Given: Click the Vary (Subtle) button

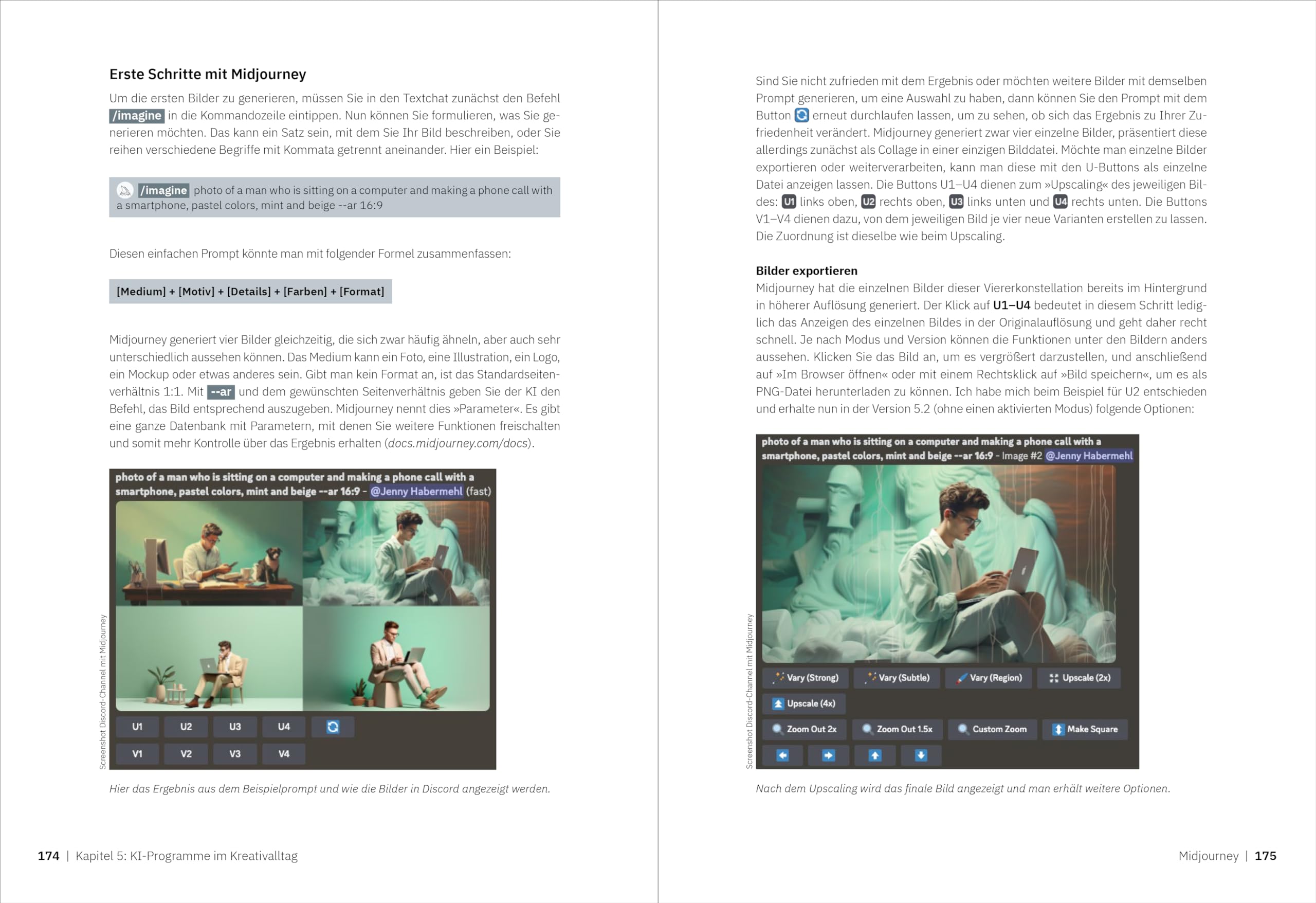Looking at the screenshot, I should [x=897, y=678].
